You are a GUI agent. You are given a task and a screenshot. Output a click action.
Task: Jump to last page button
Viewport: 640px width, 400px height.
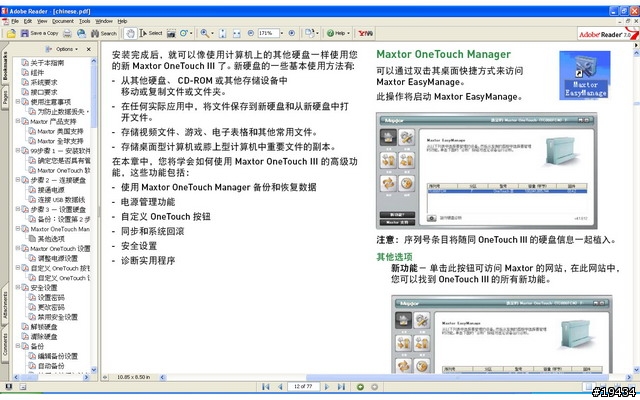tap(341, 387)
